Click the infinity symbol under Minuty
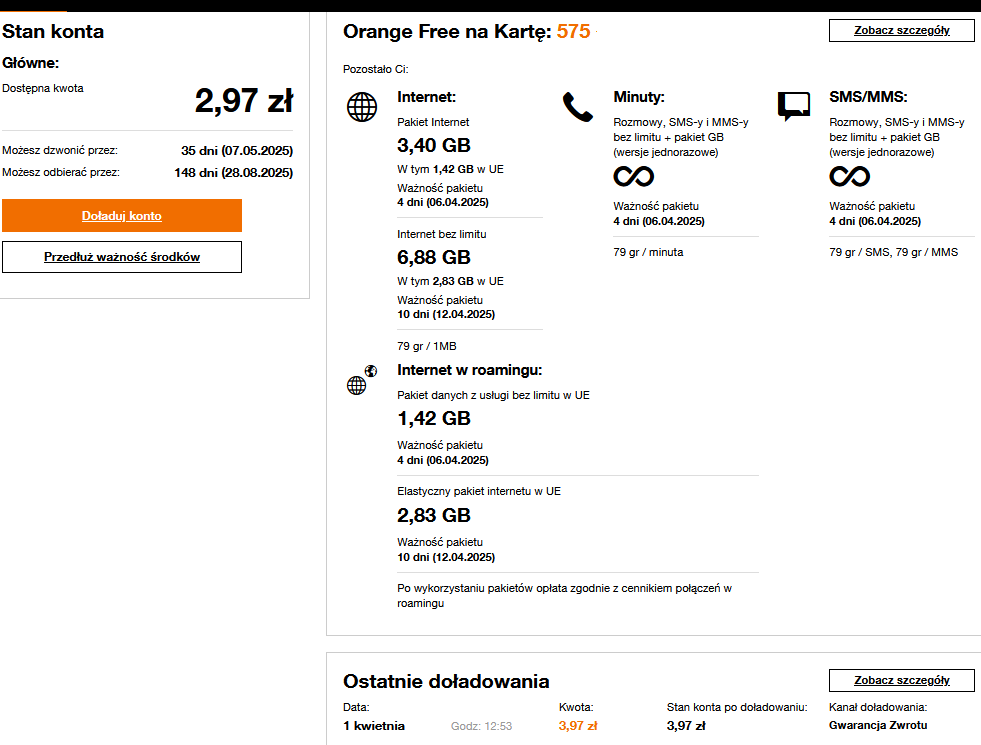The width and height of the screenshot is (981, 745). click(633, 176)
